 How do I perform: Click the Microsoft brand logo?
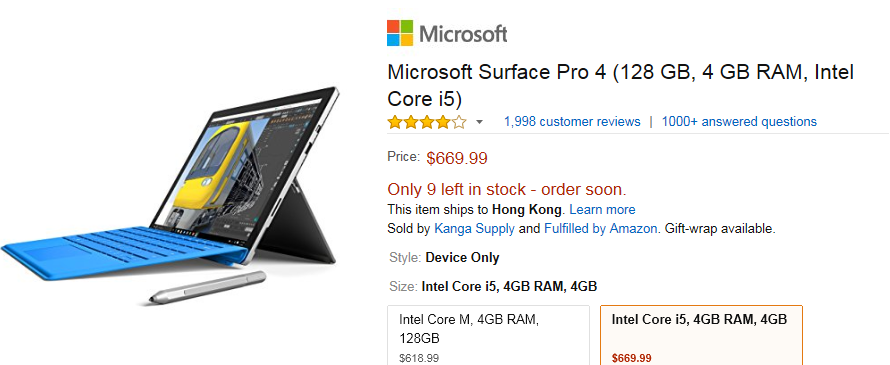tap(447, 33)
